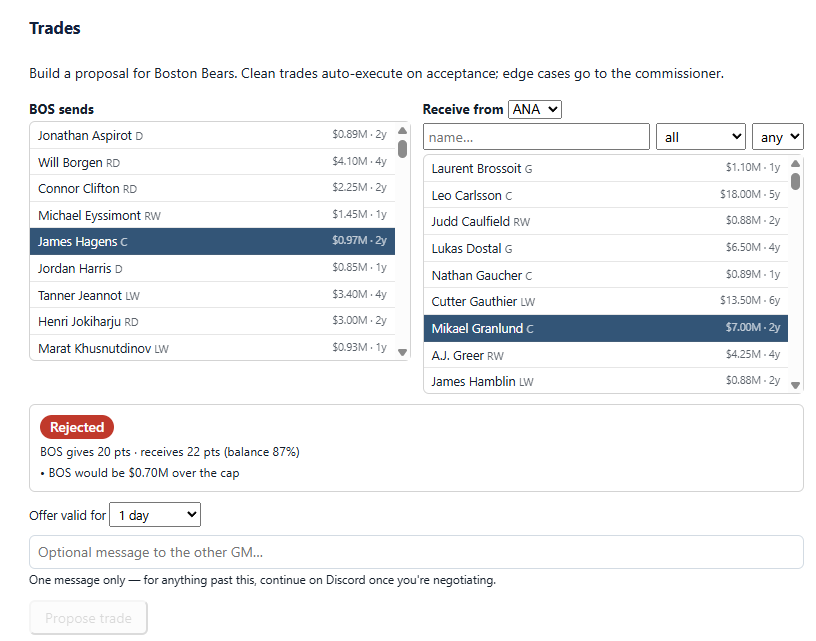
Task: Select Tanner Jeannot in BOS sends list
Action: pyautogui.click(x=212, y=295)
